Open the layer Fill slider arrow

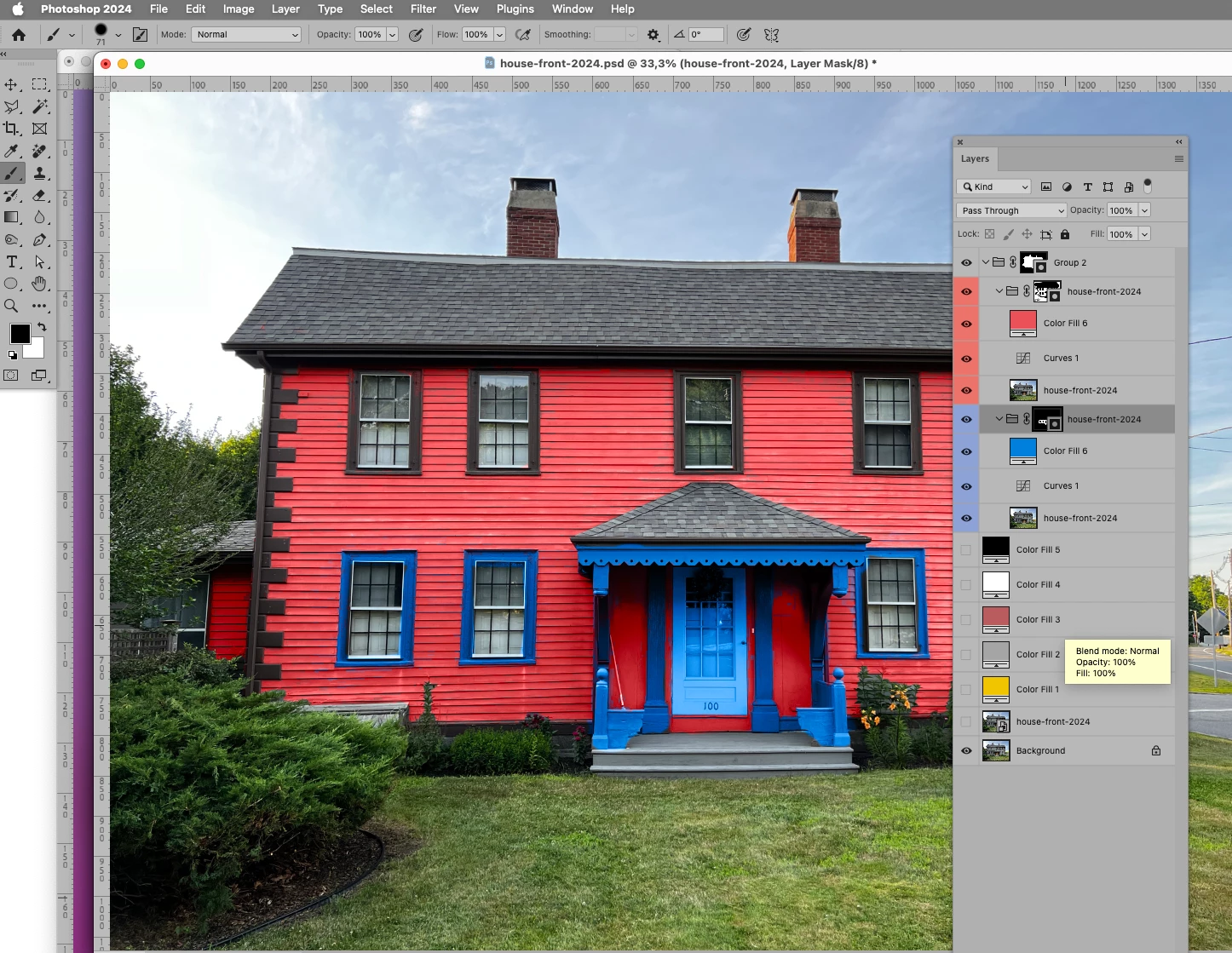pyautogui.click(x=1144, y=234)
